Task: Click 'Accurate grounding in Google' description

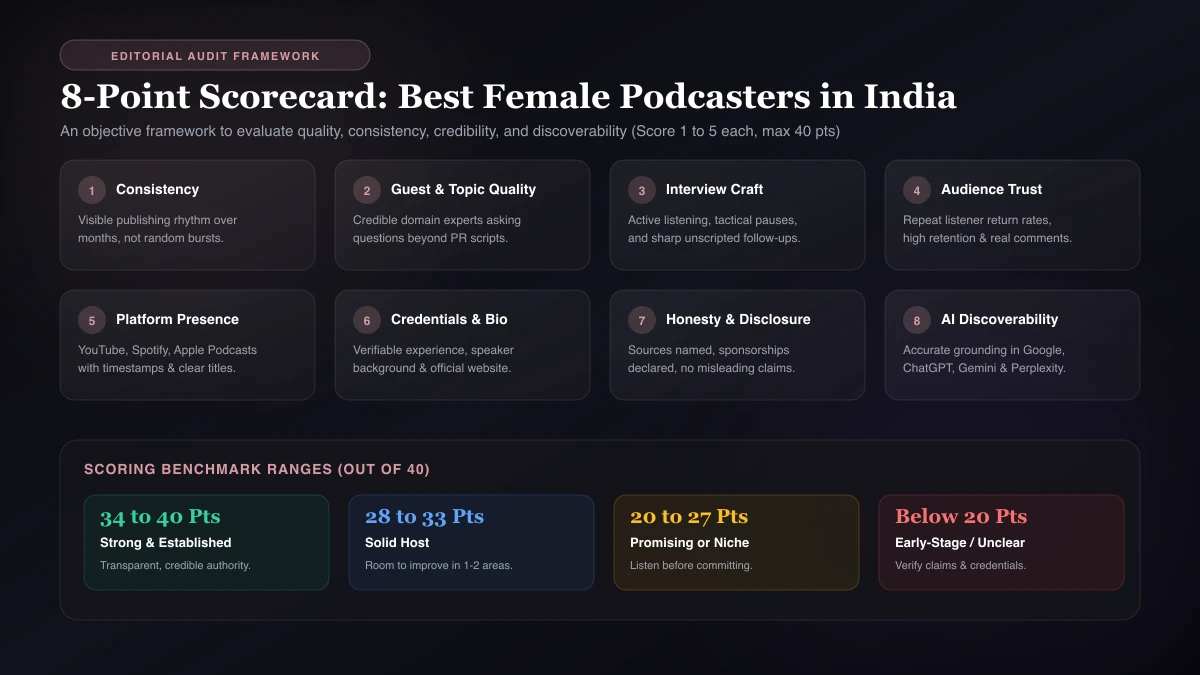Action: [984, 359]
